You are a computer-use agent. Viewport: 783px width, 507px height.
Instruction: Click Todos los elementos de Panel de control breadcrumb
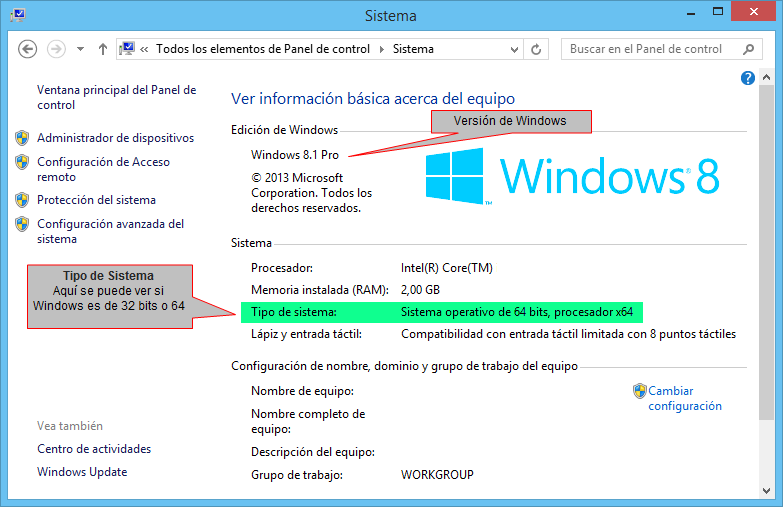coord(263,49)
